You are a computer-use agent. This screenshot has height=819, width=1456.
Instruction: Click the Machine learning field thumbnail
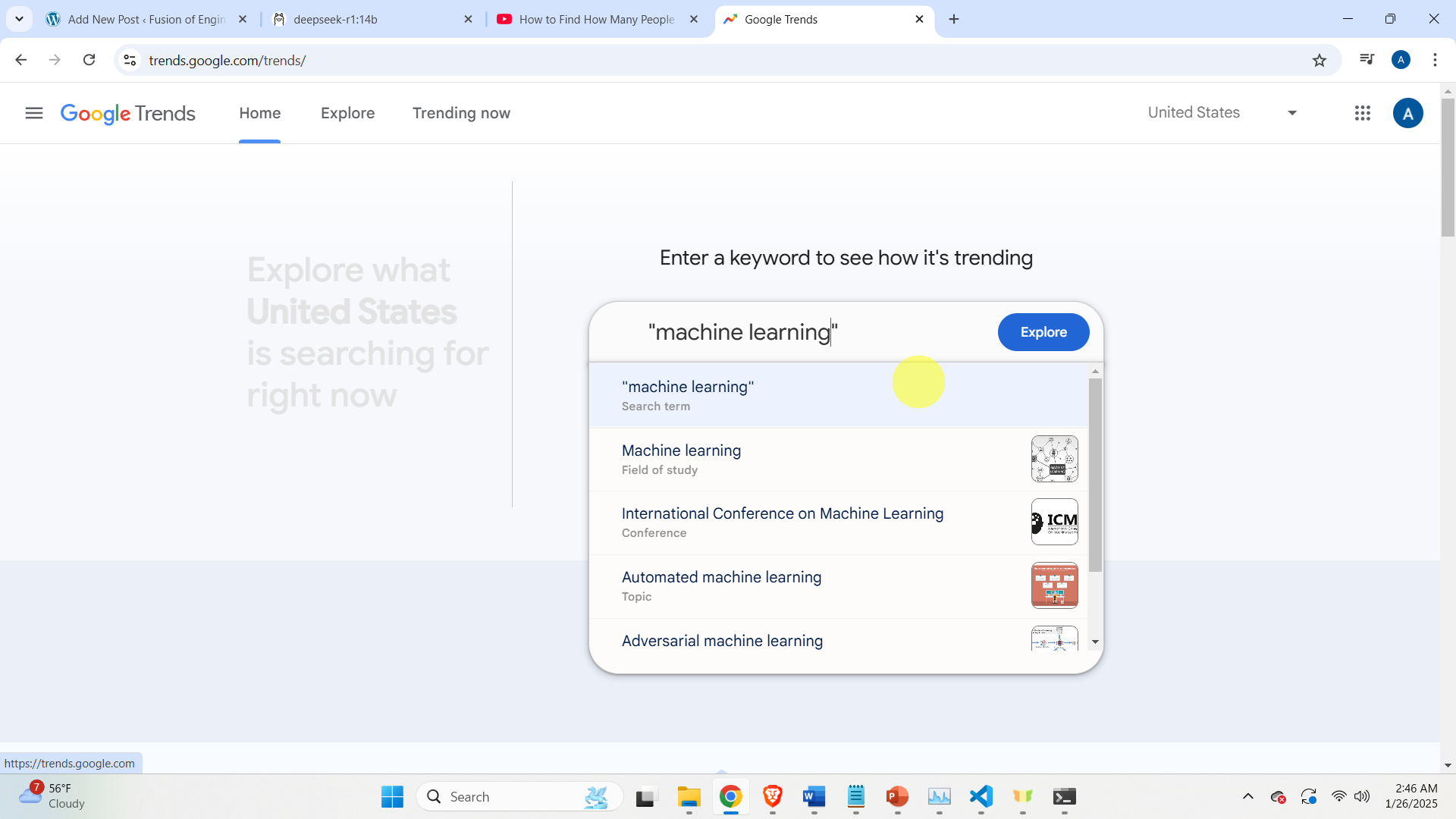1055,459
